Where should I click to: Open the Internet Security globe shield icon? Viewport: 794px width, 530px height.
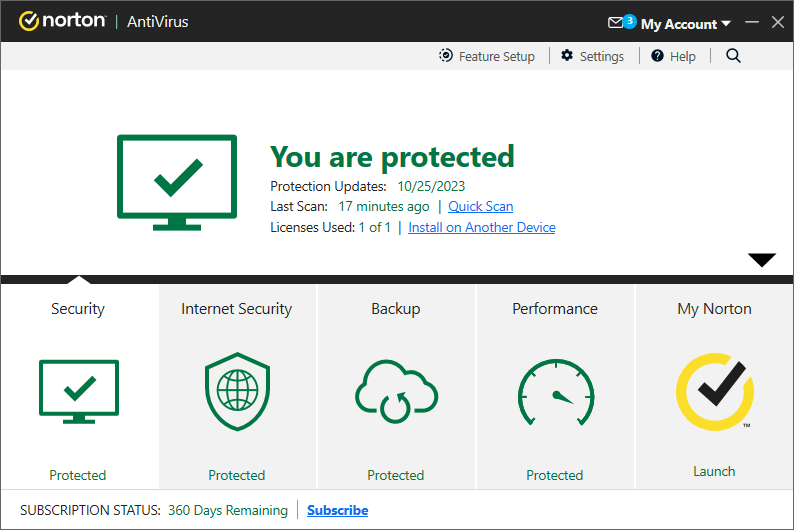coord(237,392)
